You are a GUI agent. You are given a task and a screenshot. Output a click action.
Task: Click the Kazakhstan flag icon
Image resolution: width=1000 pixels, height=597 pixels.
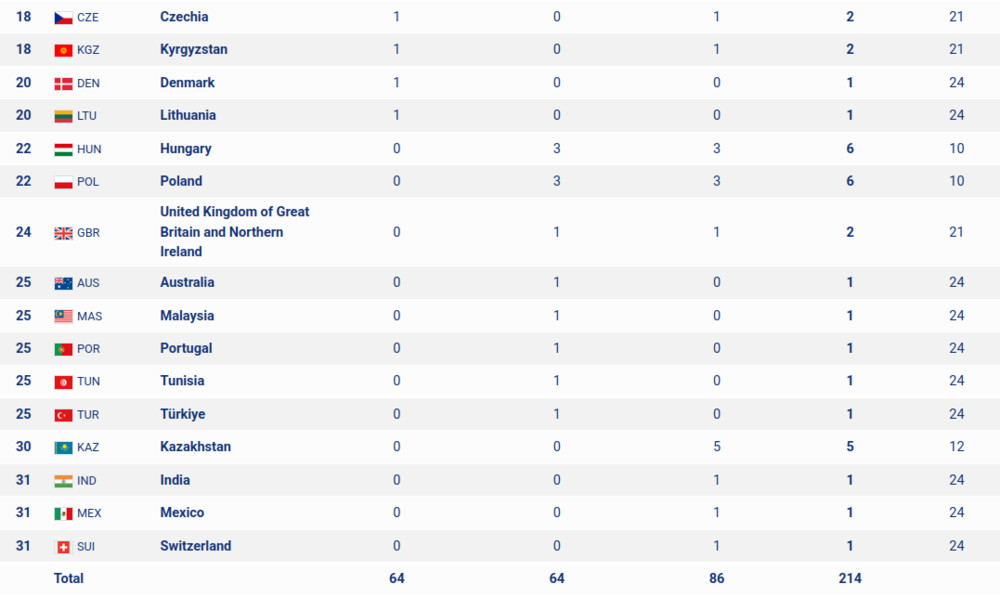point(63,448)
